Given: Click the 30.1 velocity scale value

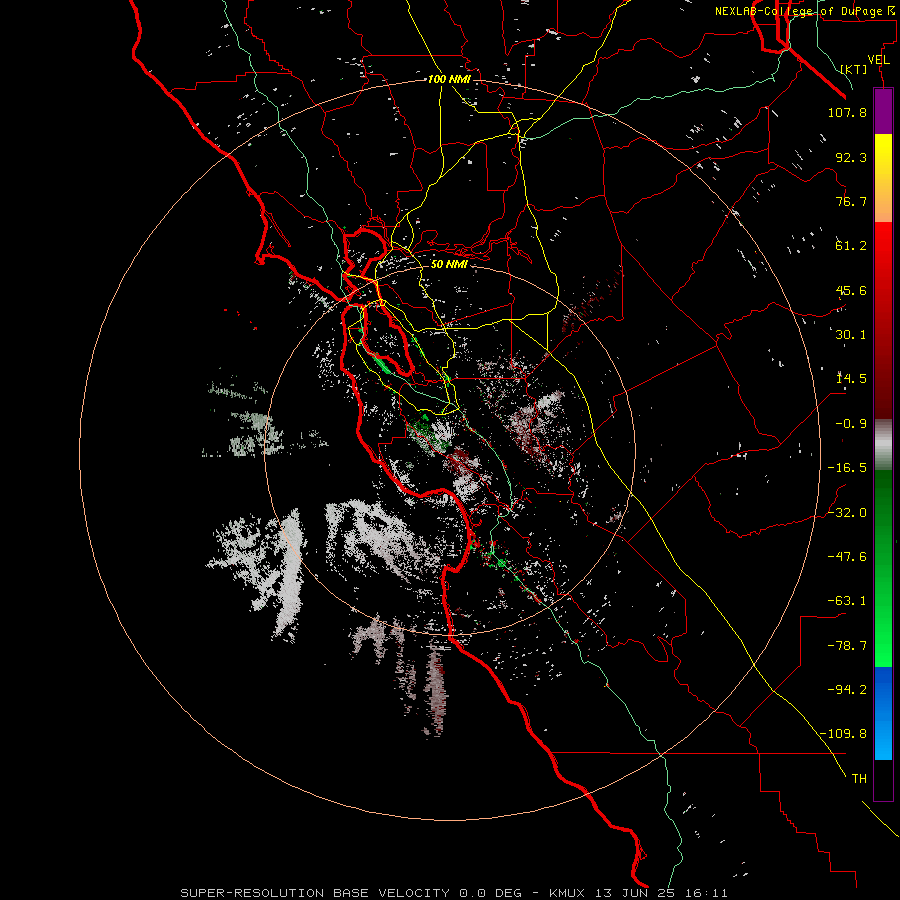Looking at the screenshot, I should (x=851, y=335).
